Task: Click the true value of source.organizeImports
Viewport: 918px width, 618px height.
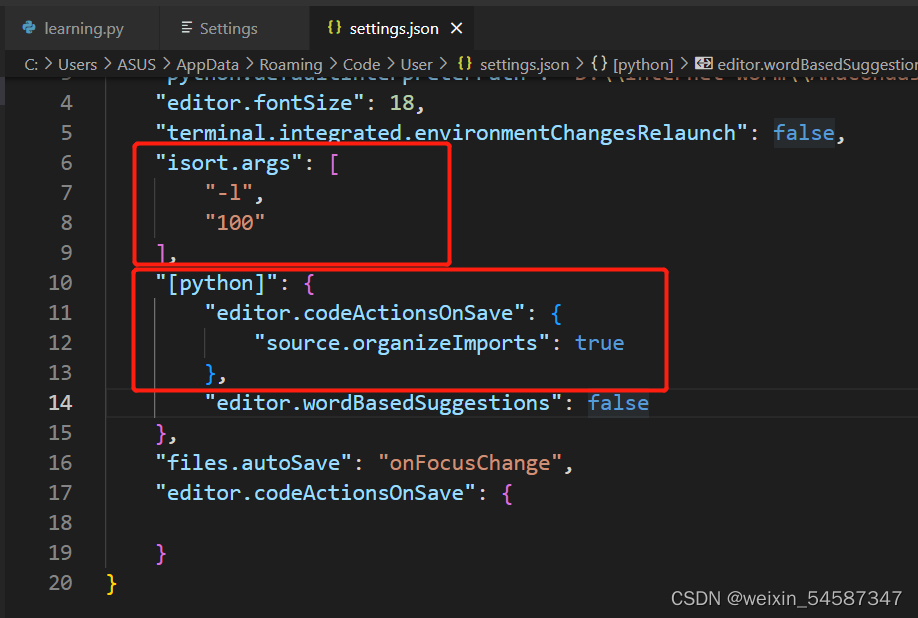Action: point(599,342)
